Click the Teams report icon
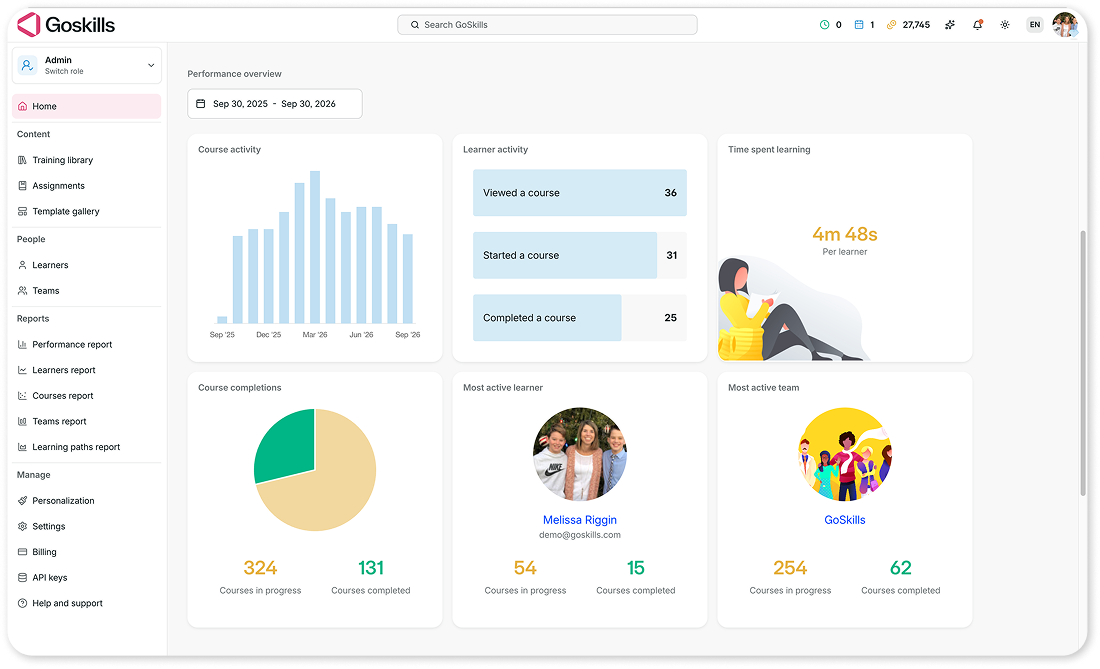This screenshot has width=1100, height=669. tap(22, 421)
